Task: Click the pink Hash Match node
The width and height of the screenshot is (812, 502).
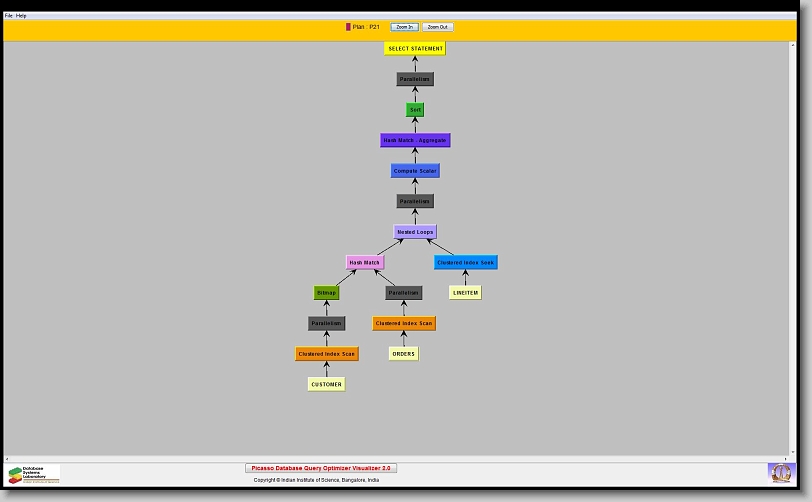Action: pos(365,263)
